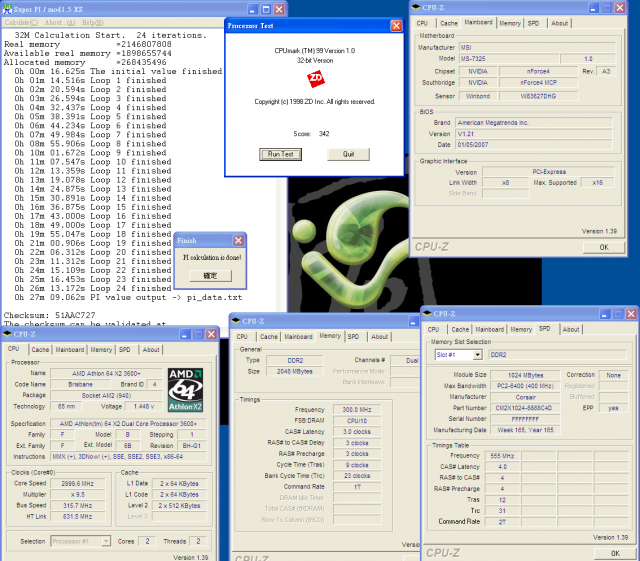The width and height of the screenshot is (640, 561).
Task: Select Cache tab in SPD window
Action: click(460, 329)
